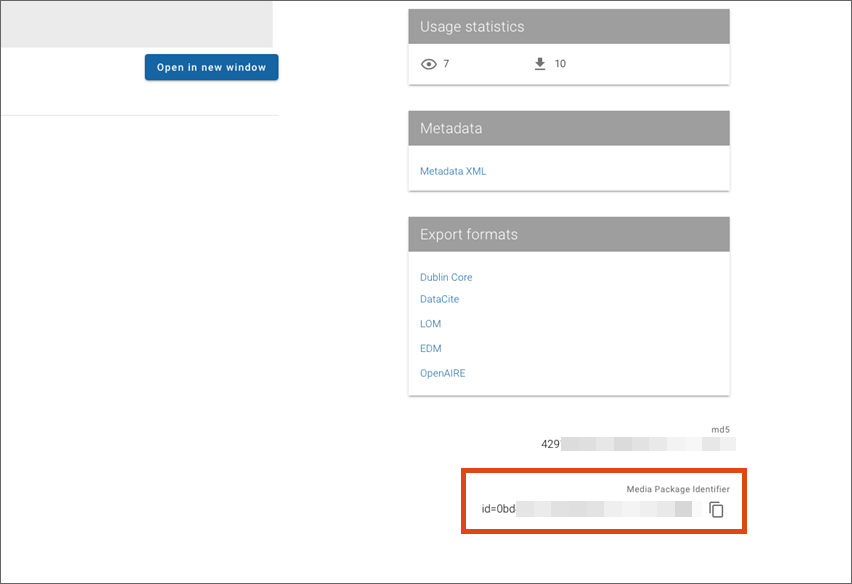Screen dimensions: 852x584
Task: Export record in EDM format
Action: (430, 348)
